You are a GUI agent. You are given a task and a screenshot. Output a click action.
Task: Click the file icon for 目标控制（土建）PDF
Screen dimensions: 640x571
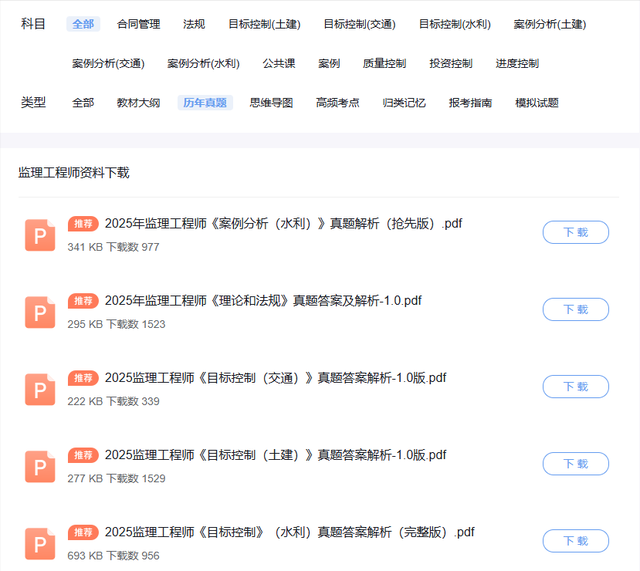(40, 466)
